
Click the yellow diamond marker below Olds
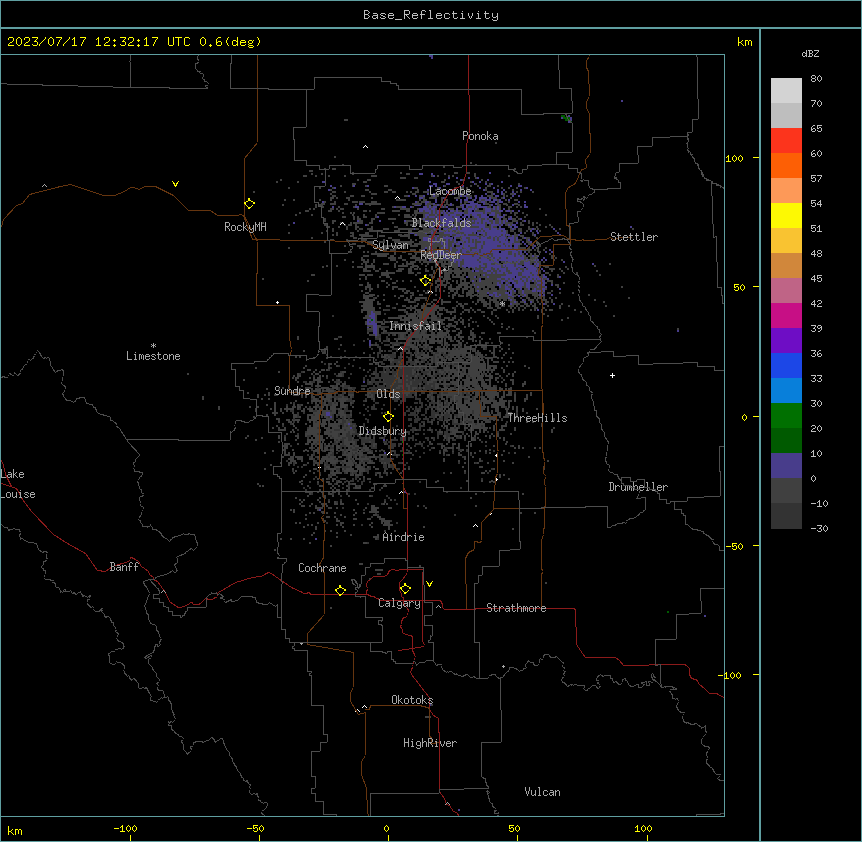click(x=388, y=417)
